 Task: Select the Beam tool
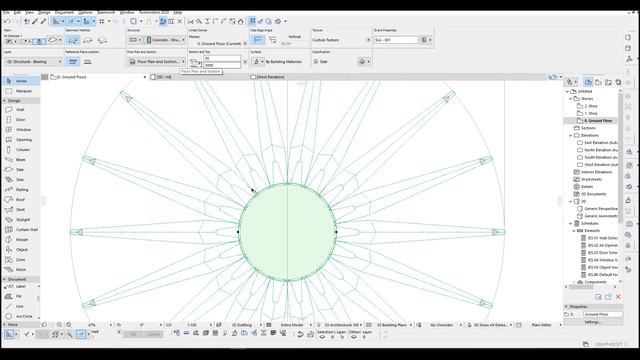[20, 160]
